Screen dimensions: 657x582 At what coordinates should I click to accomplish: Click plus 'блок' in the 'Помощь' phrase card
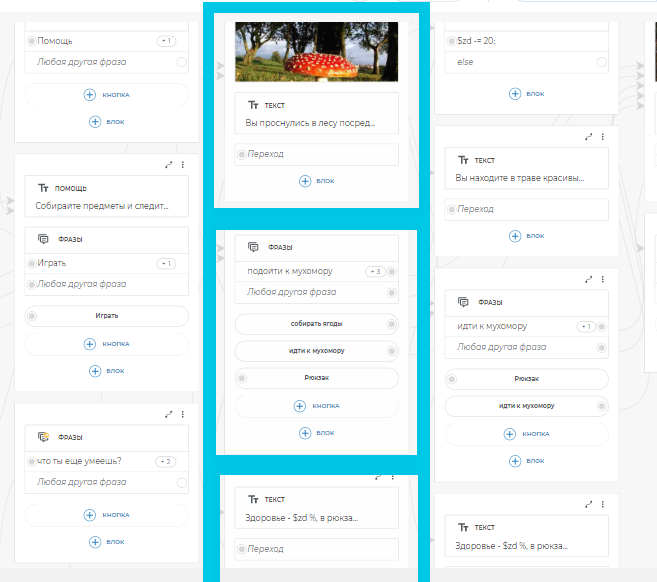click(95, 122)
